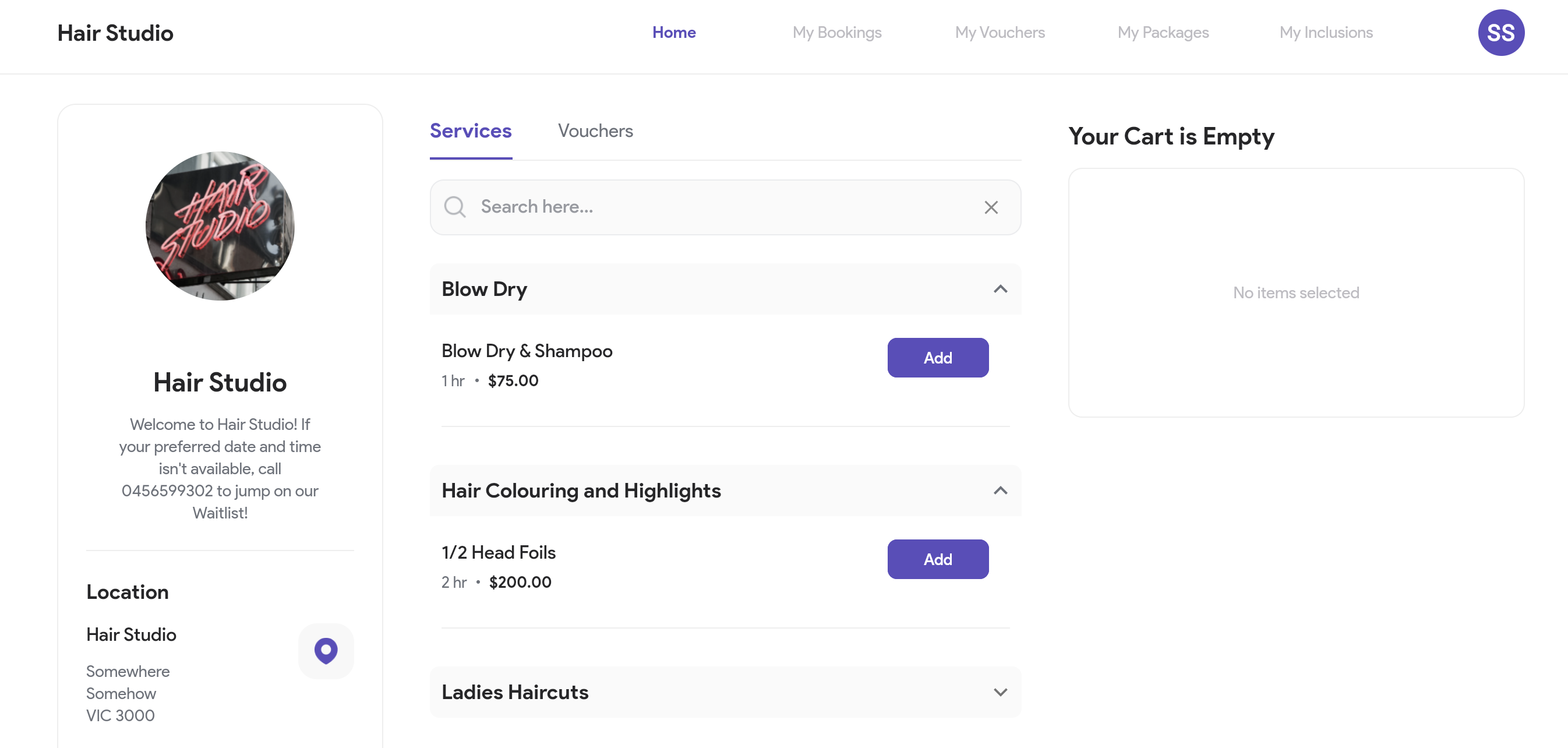The height and width of the screenshot is (748, 1568).
Task: Focus the Search here input field
Action: point(725,207)
